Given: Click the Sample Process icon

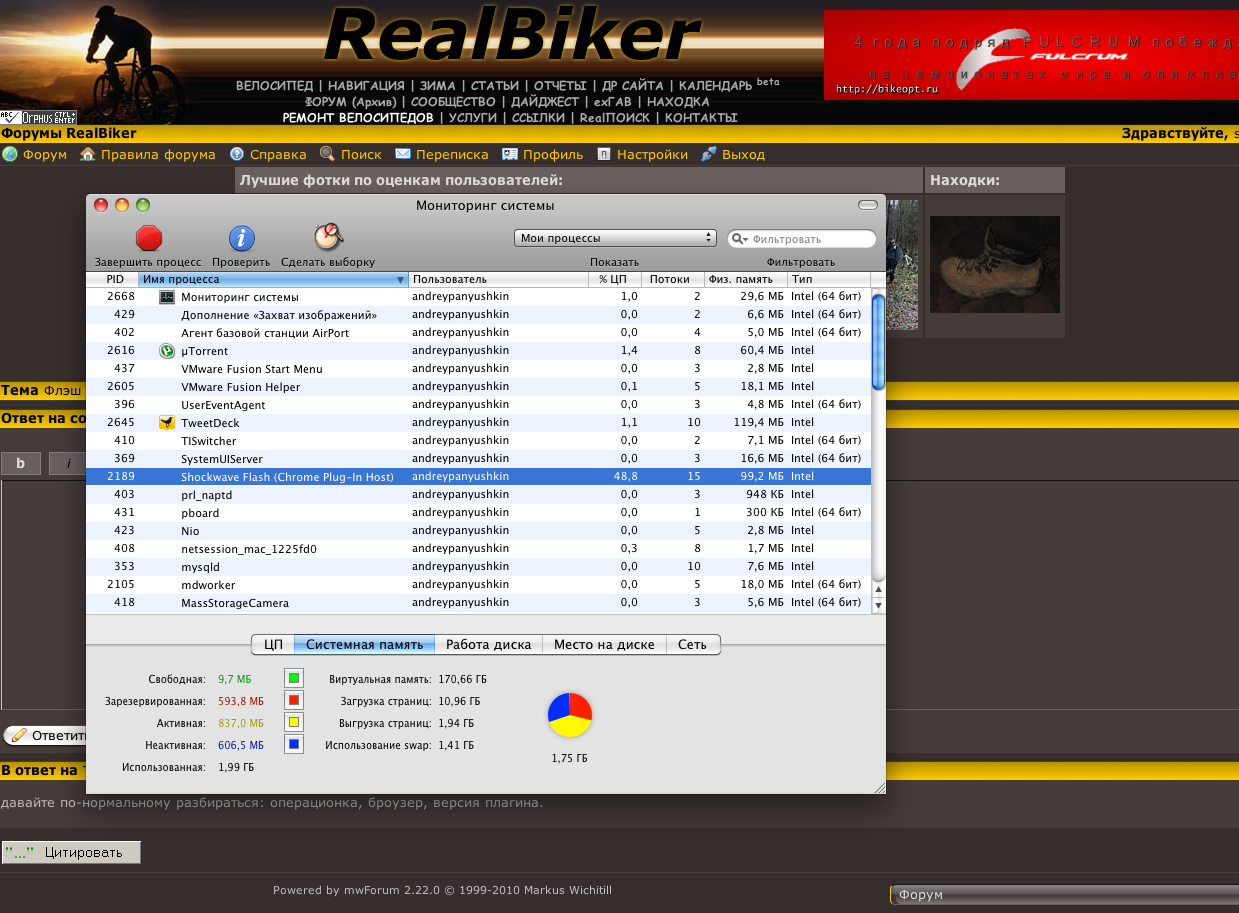Looking at the screenshot, I should coord(328,237).
